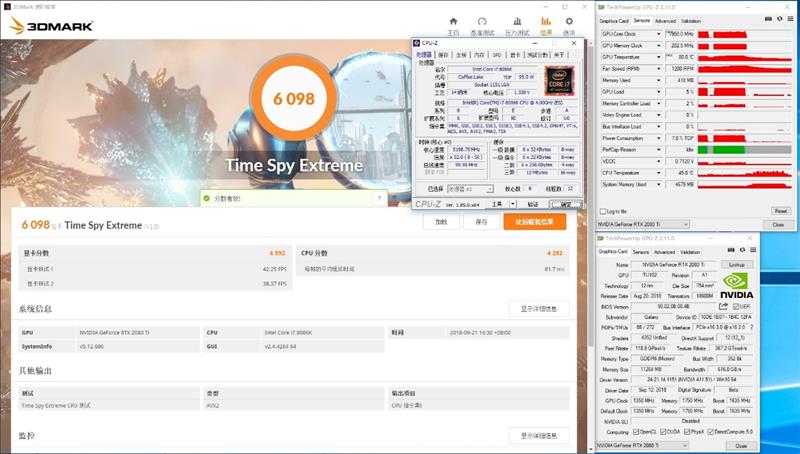Image resolution: width=800 pixels, height=454 pixels.
Task: Click the CPU-Z 确定 OK button
Action: tap(565, 204)
